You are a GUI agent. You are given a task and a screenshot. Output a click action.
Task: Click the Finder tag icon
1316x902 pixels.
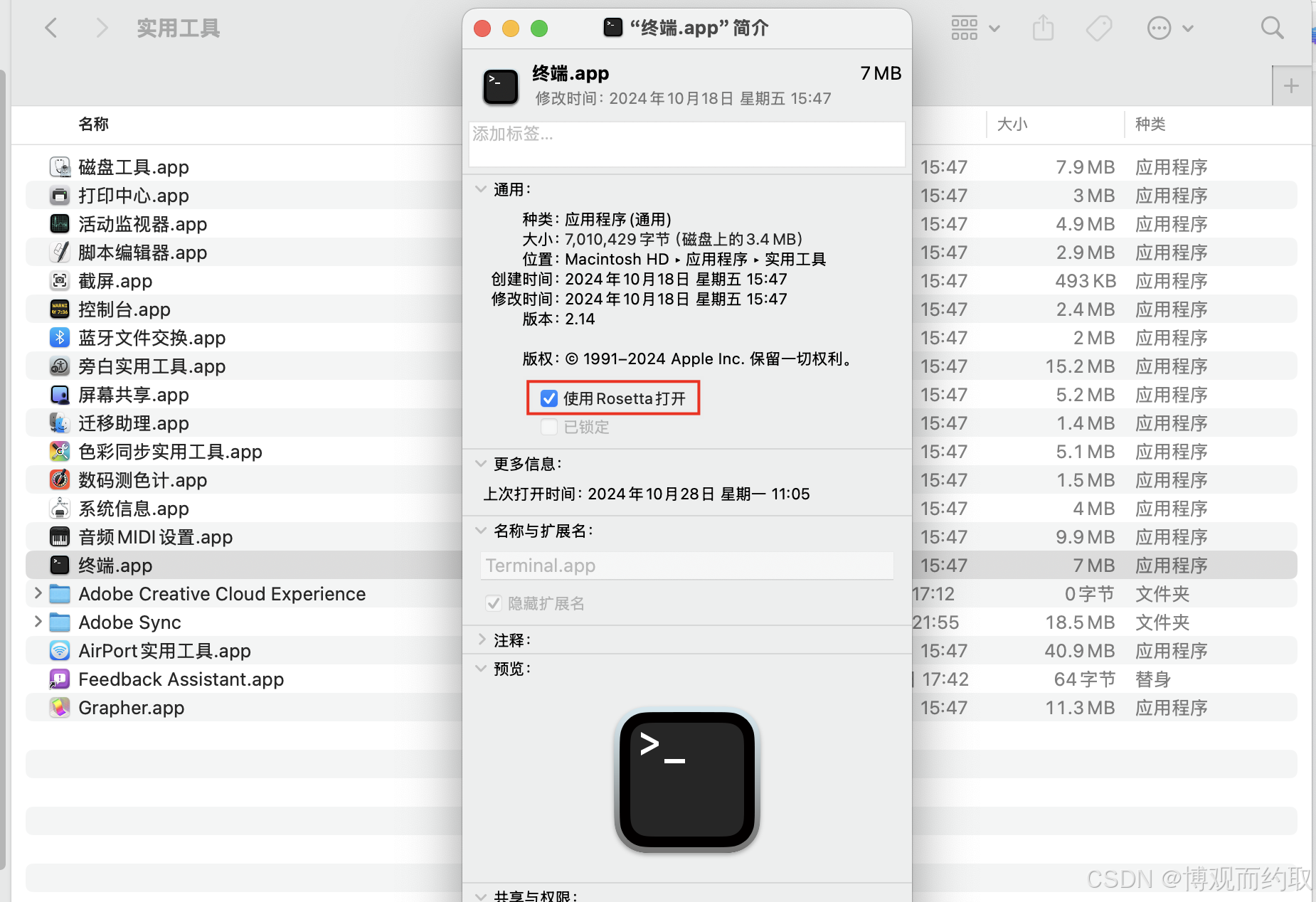(1099, 28)
